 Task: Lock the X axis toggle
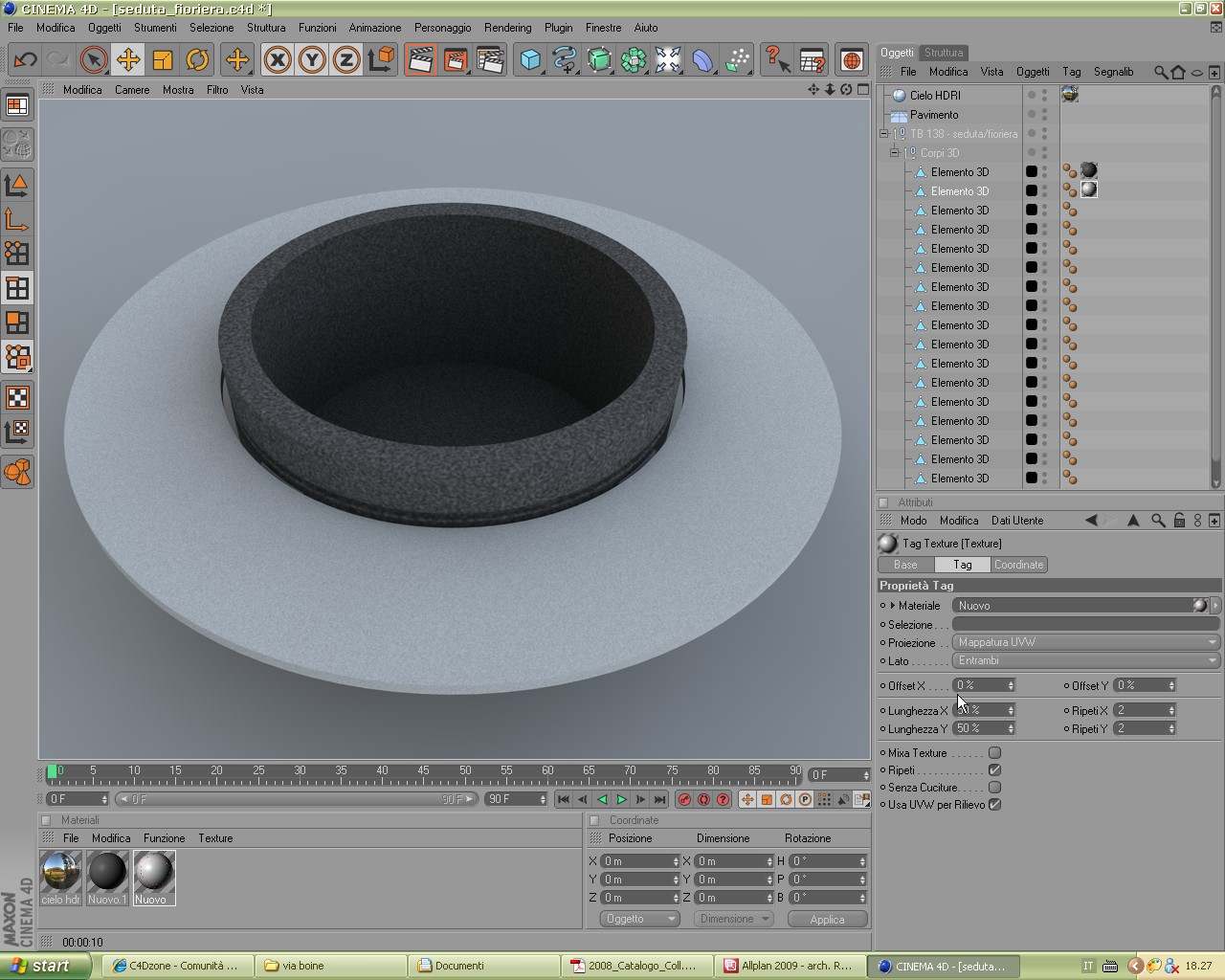click(278, 60)
